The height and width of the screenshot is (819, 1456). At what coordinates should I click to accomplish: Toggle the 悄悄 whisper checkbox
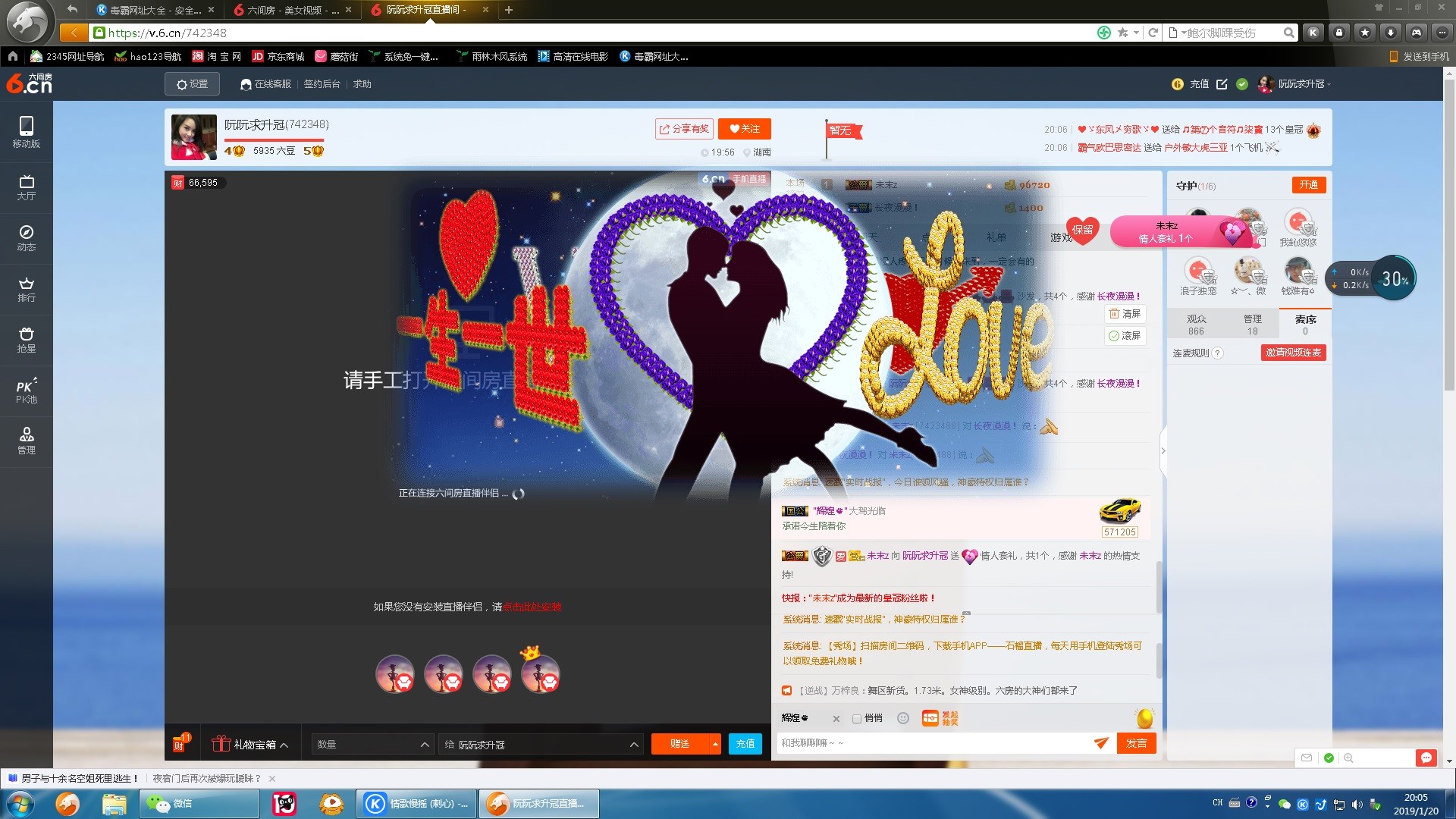(856, 718)
